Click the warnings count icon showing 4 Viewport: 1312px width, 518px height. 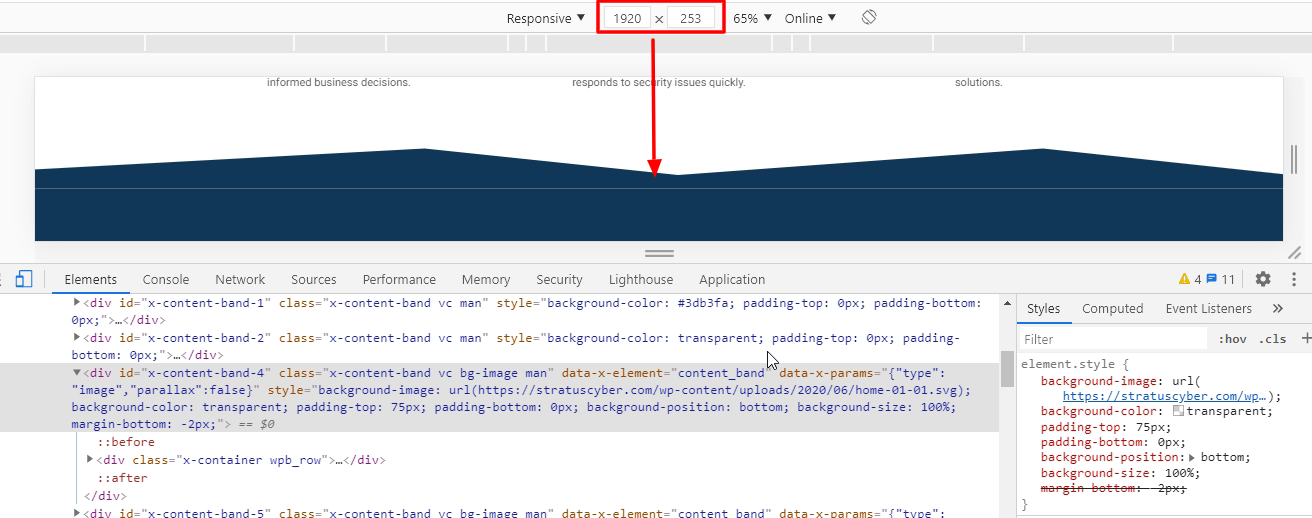point(1190,279)
